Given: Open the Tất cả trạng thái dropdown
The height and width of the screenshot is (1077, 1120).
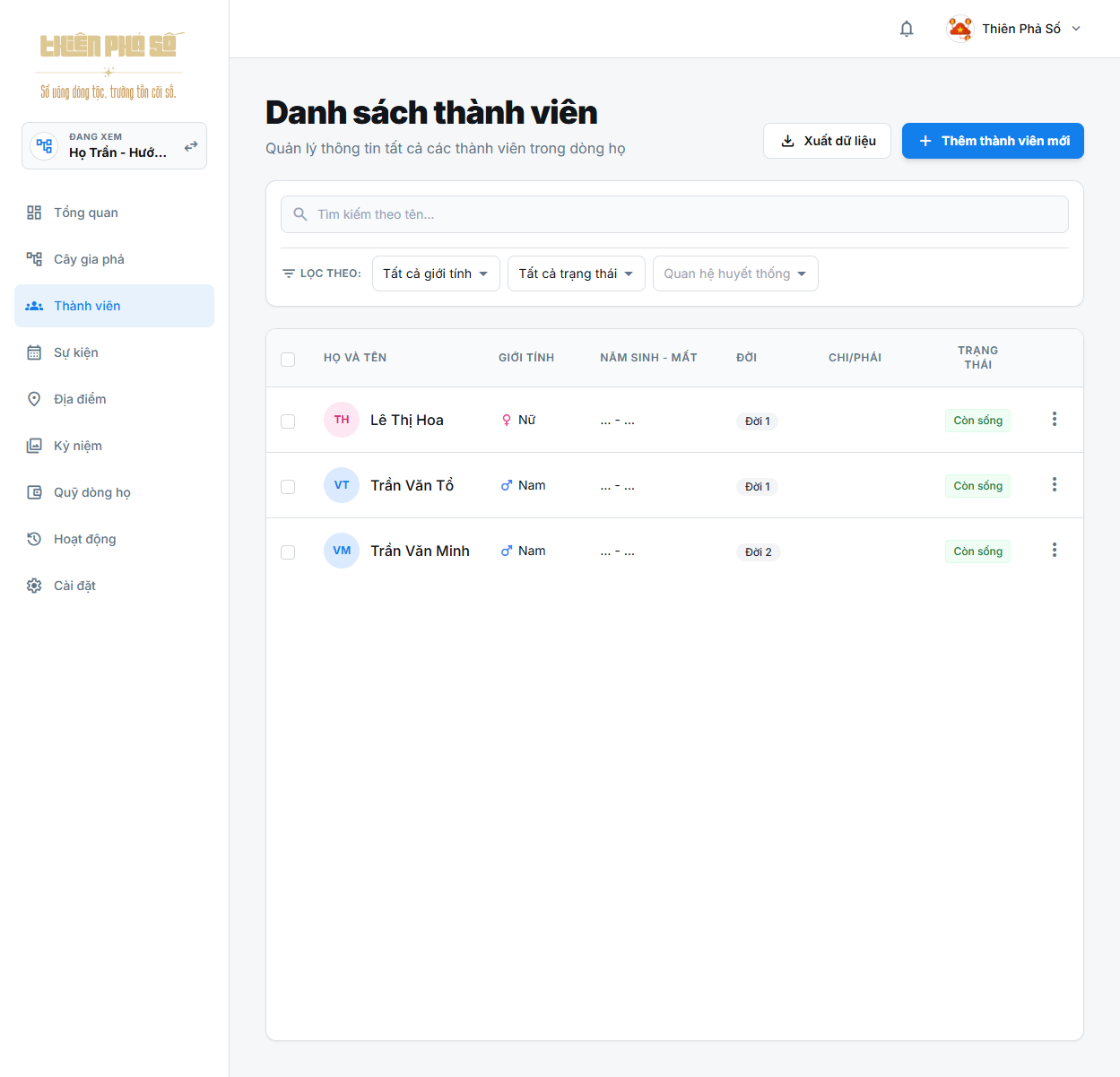Looking at the screenshot, I should [577, 274].
